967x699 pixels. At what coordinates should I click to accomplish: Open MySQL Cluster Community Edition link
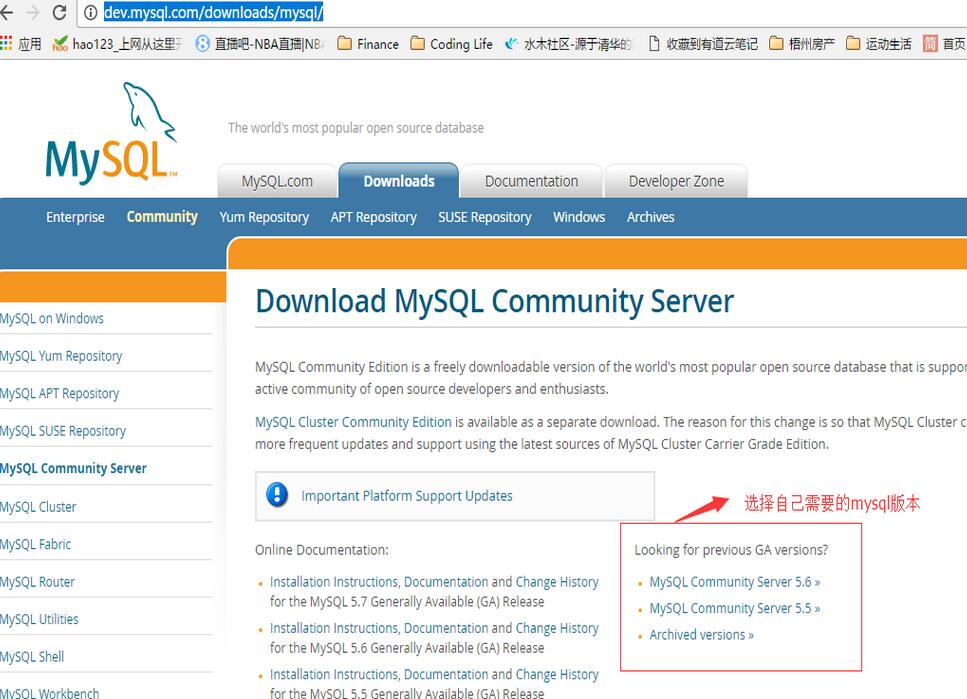point(353,422)
